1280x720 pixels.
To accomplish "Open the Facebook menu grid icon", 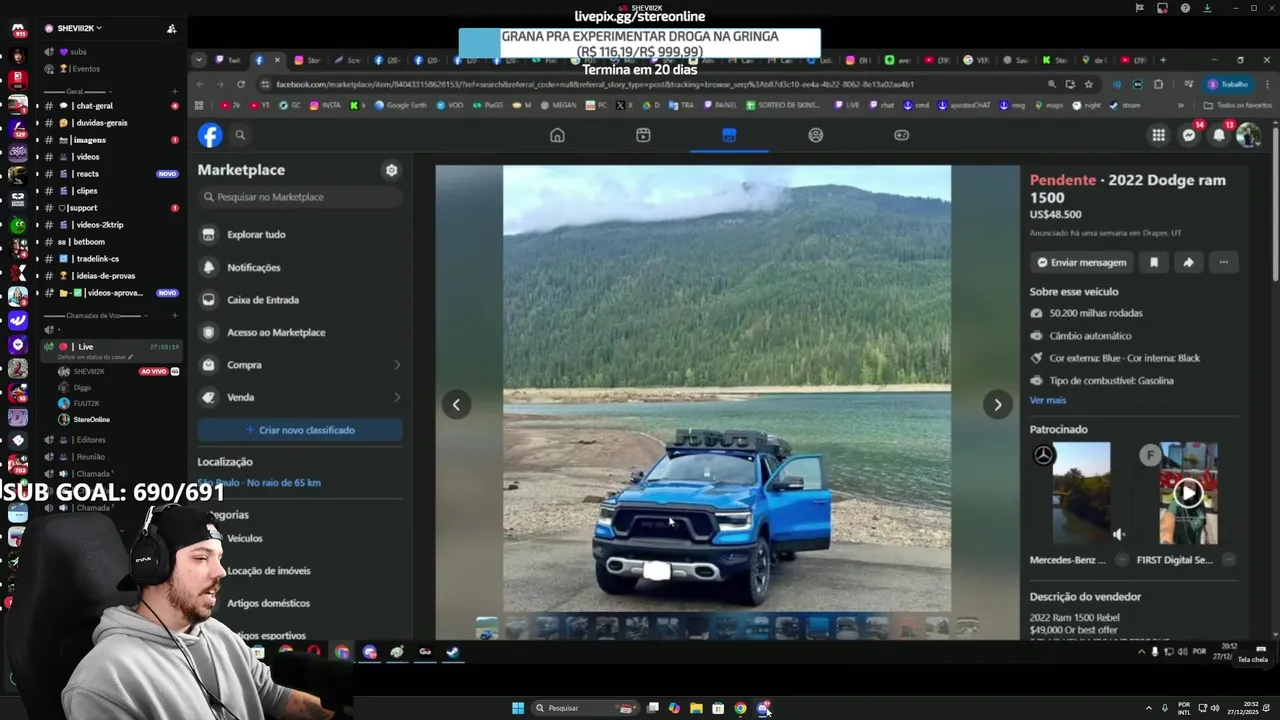I will click(x=1158, y=135).
